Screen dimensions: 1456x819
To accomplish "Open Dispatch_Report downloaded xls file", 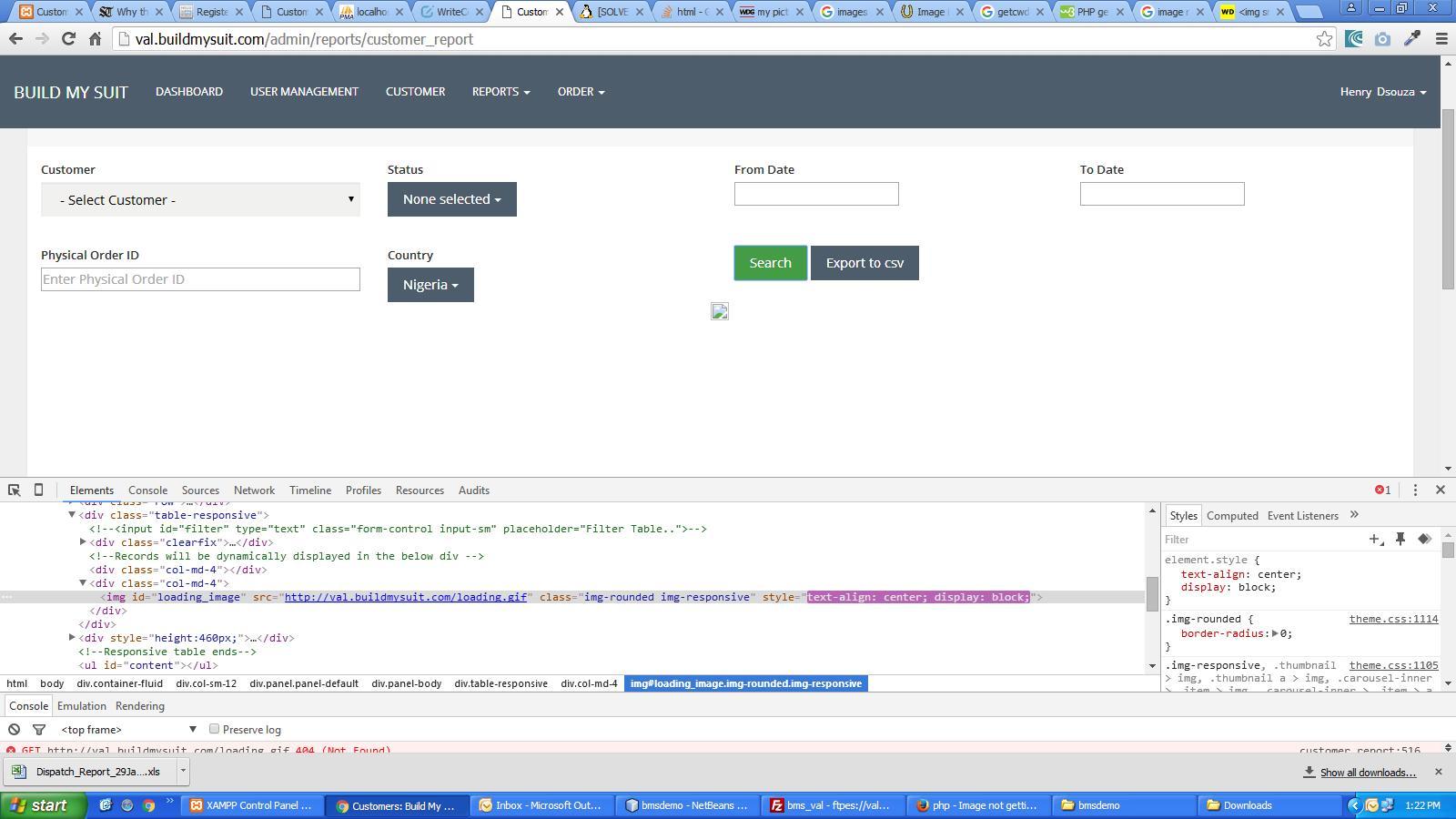I will coord(91,771).
